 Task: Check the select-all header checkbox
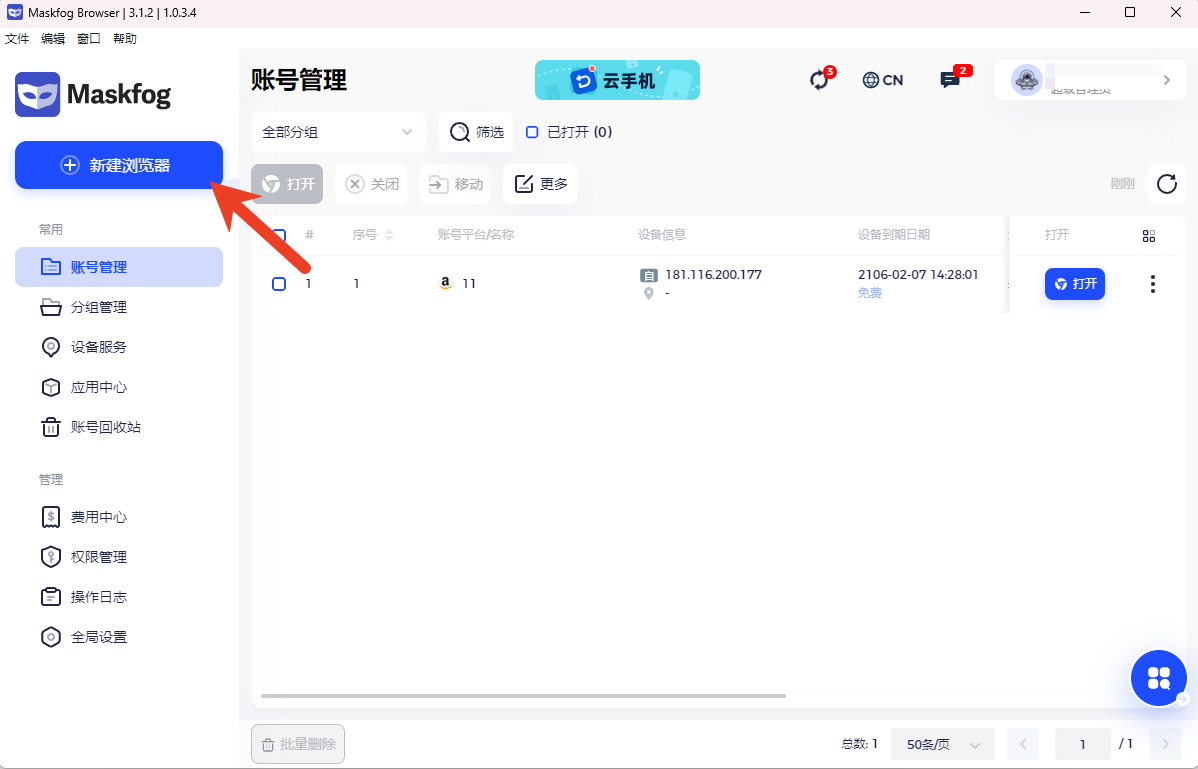click(280, 236)
